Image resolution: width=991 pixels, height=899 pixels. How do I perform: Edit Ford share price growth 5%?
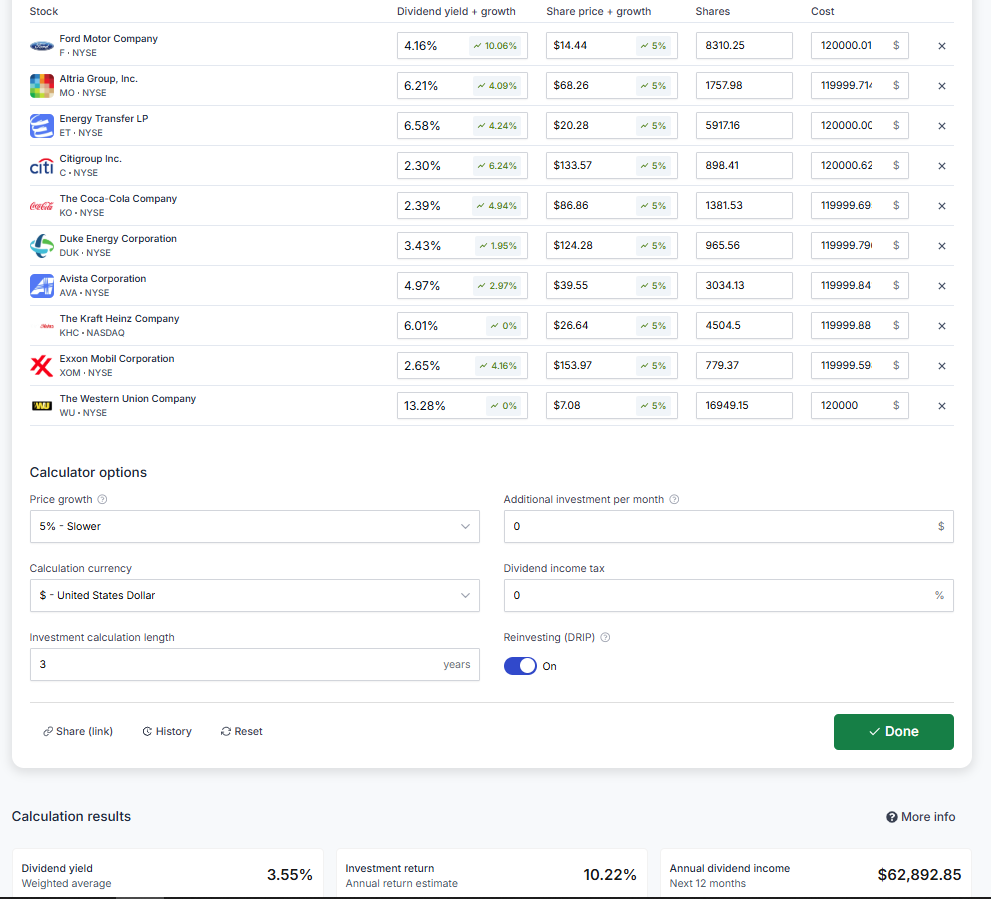click(x=654, y=46)
